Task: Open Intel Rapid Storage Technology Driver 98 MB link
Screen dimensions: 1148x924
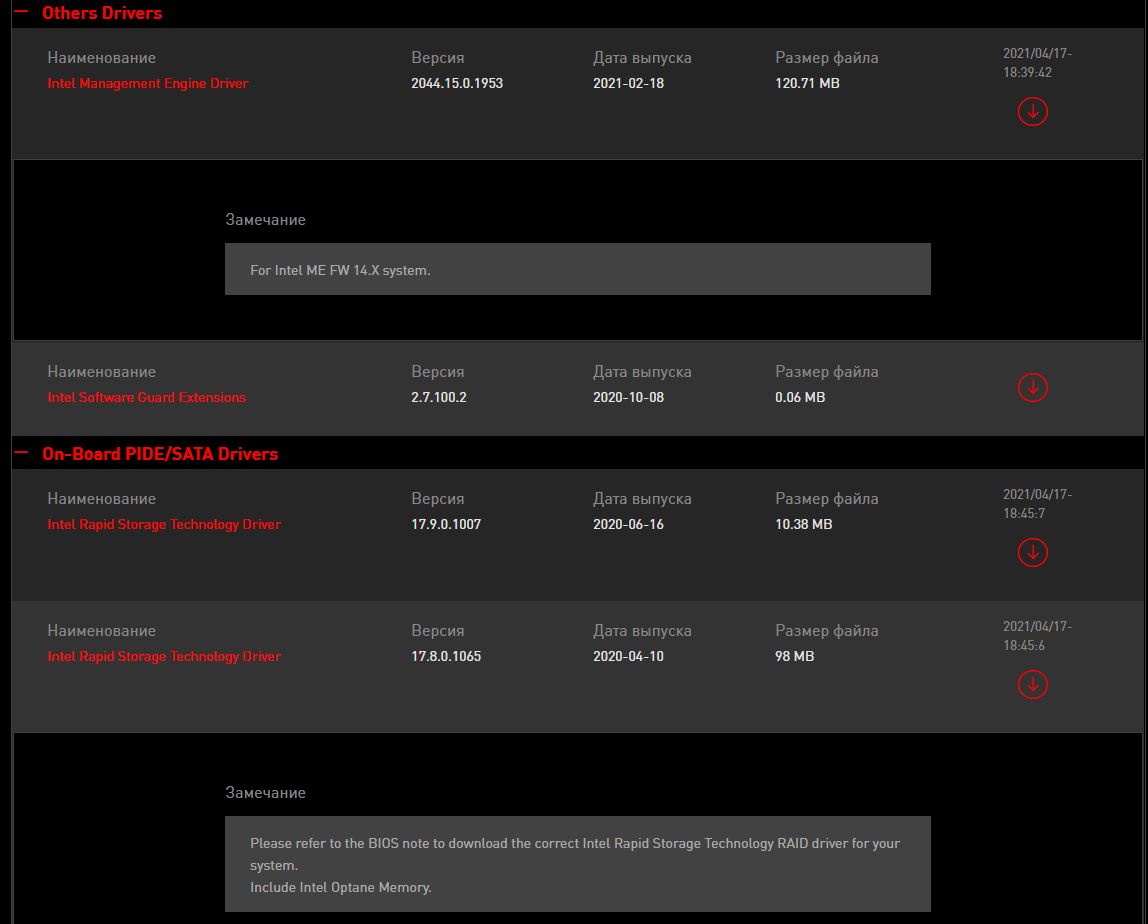Action: (164, 656)
